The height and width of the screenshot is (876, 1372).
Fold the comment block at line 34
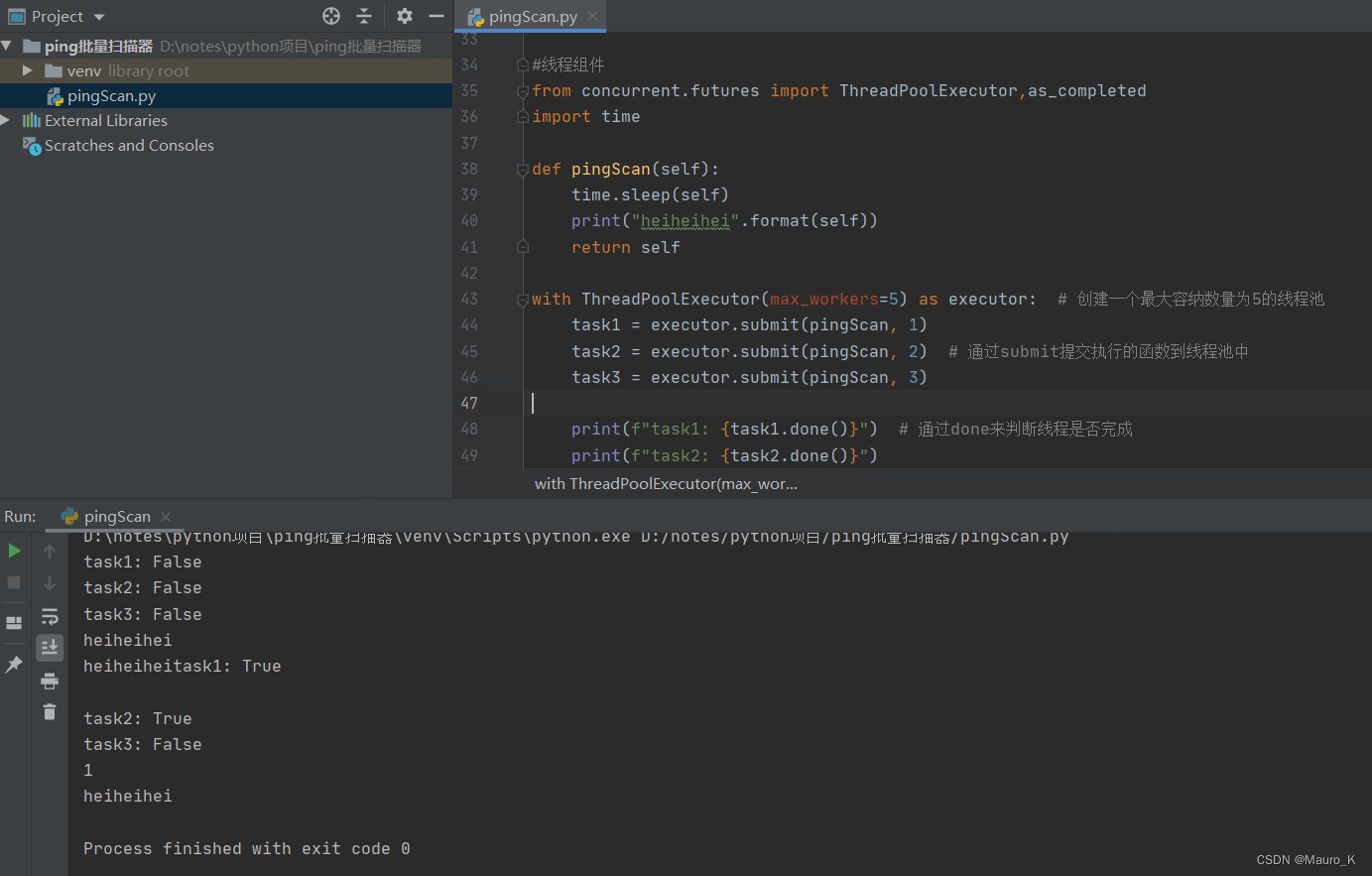click(x=523, y=64)
